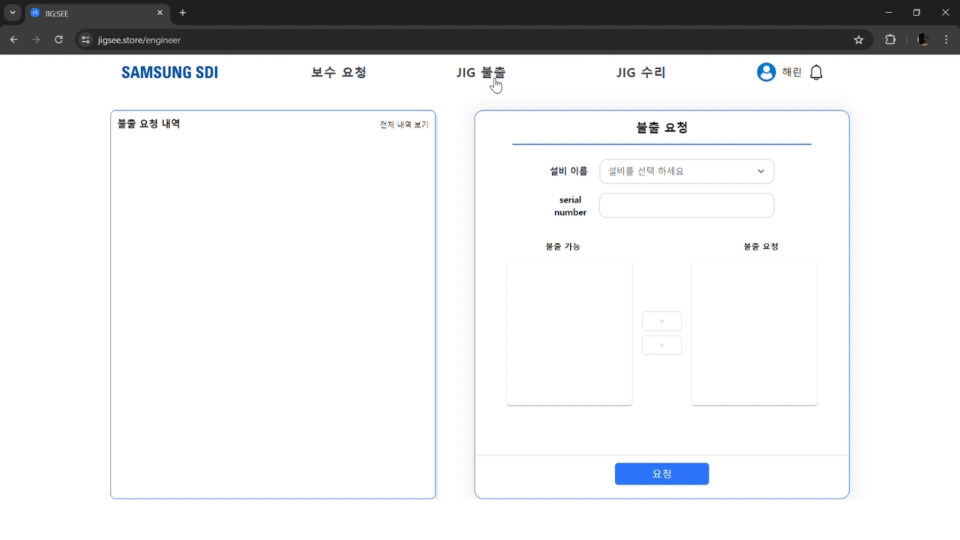Viewport: 960px width, 540px height.
Task: Bookmark this page with the star icon
Action: point(858,40)
